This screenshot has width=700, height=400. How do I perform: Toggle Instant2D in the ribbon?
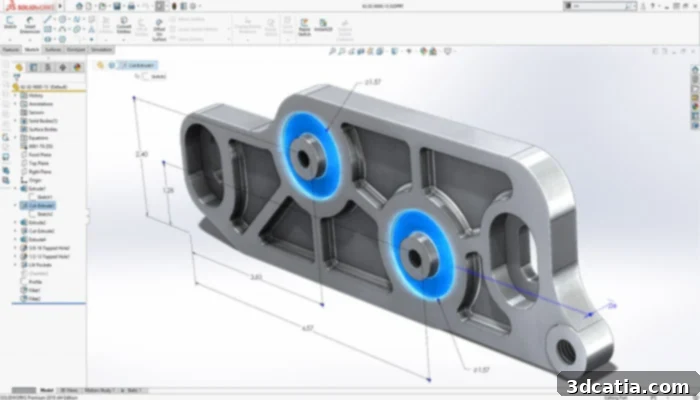323,25
